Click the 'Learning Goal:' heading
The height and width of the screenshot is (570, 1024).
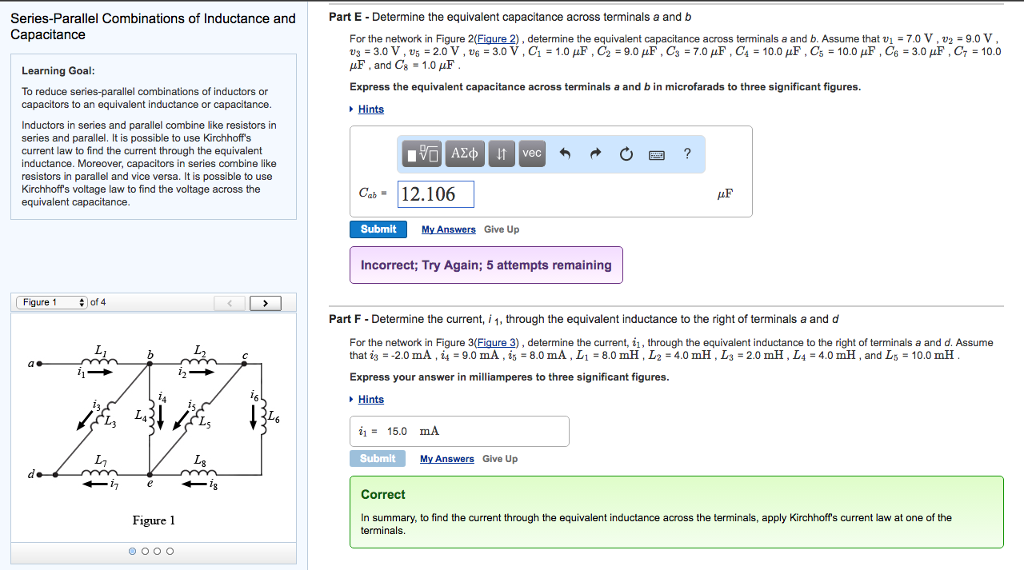[58, 71]
